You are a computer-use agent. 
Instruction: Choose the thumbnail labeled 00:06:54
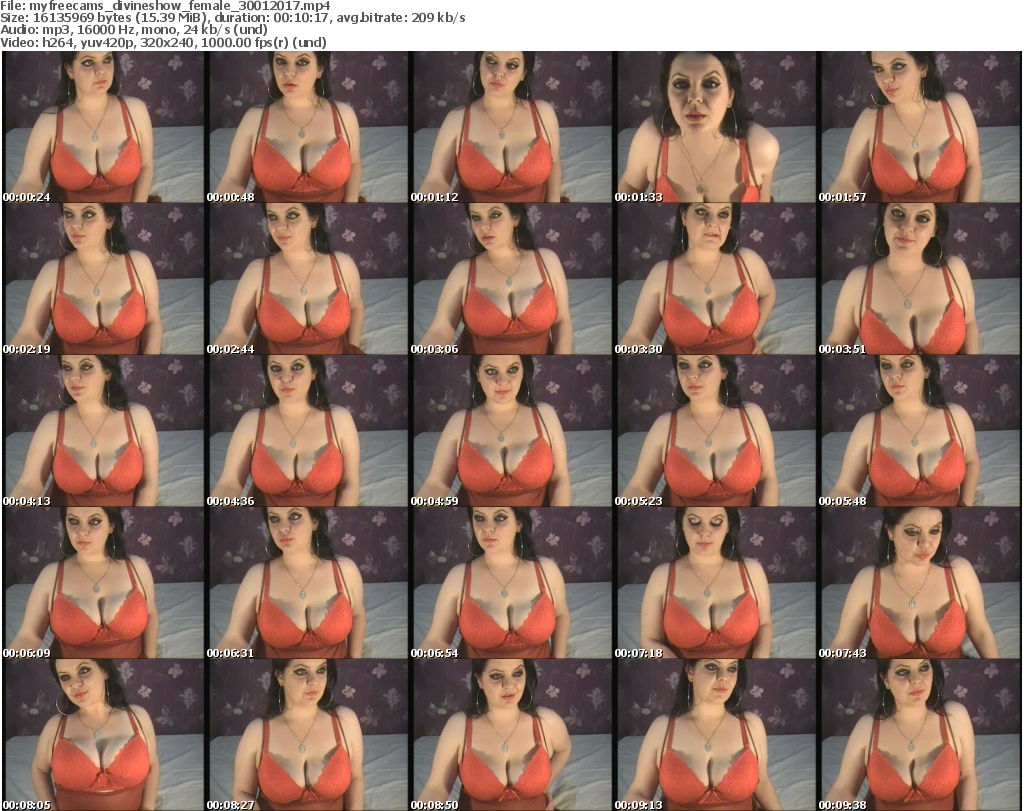pyautogui.click(x=511, y=583)
